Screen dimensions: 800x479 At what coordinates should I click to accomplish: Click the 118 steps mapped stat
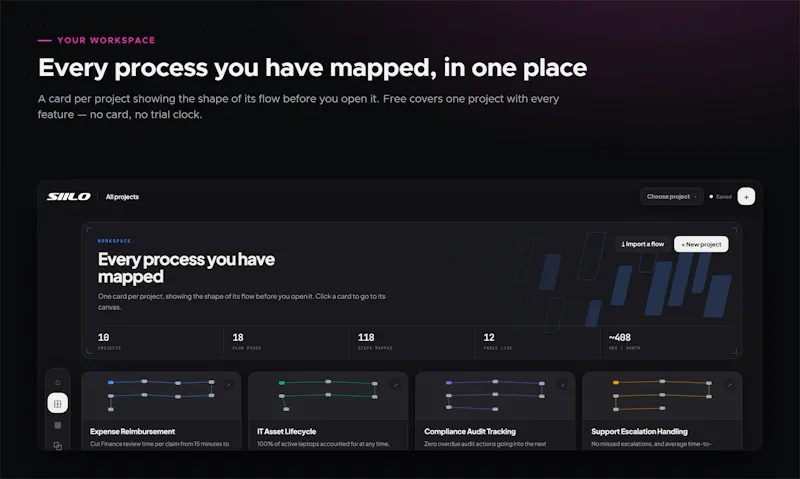coord(375,341)
